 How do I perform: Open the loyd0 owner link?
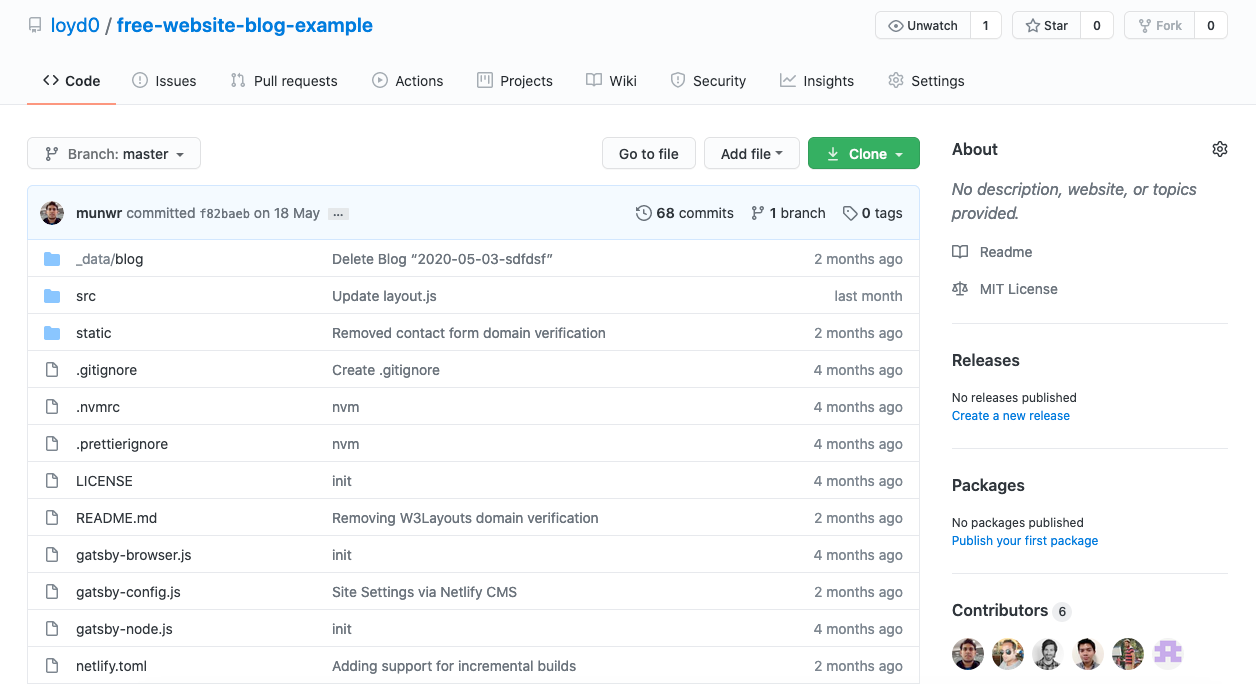(x=75, y=26)
